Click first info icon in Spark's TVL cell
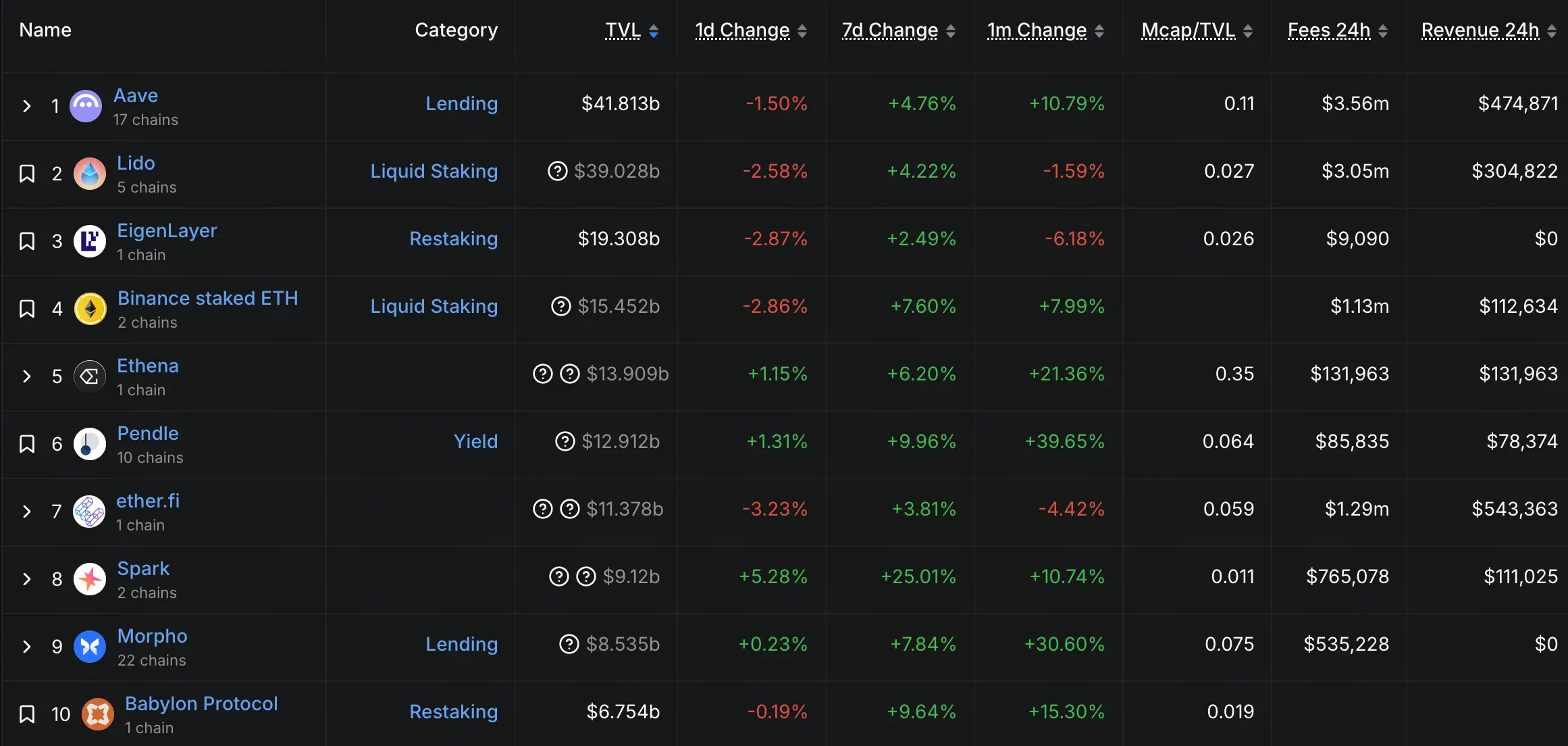The width and height of the screenshot is (1568, 746). point(559,576)
